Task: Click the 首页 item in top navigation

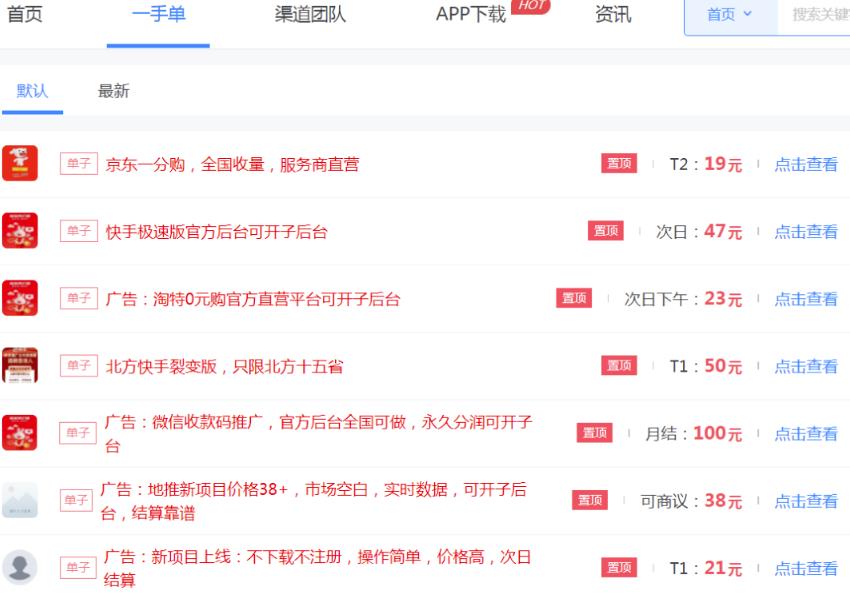Action: (25, 15)
